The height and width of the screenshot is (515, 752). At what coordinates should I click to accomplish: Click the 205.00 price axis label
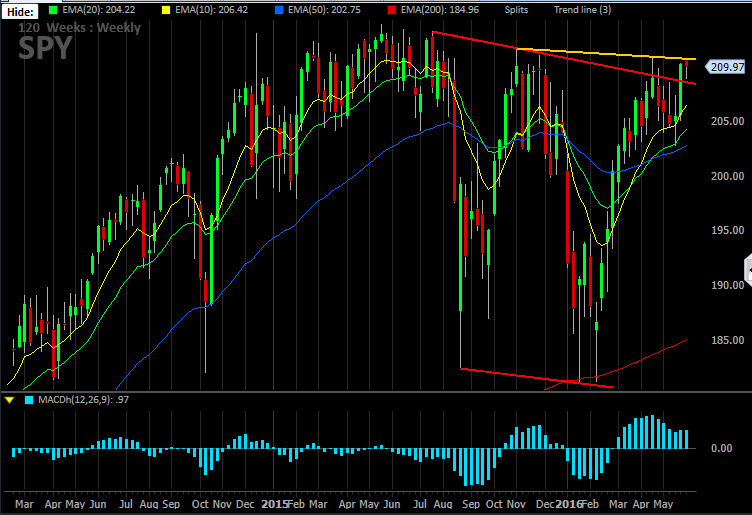(728, 121)
